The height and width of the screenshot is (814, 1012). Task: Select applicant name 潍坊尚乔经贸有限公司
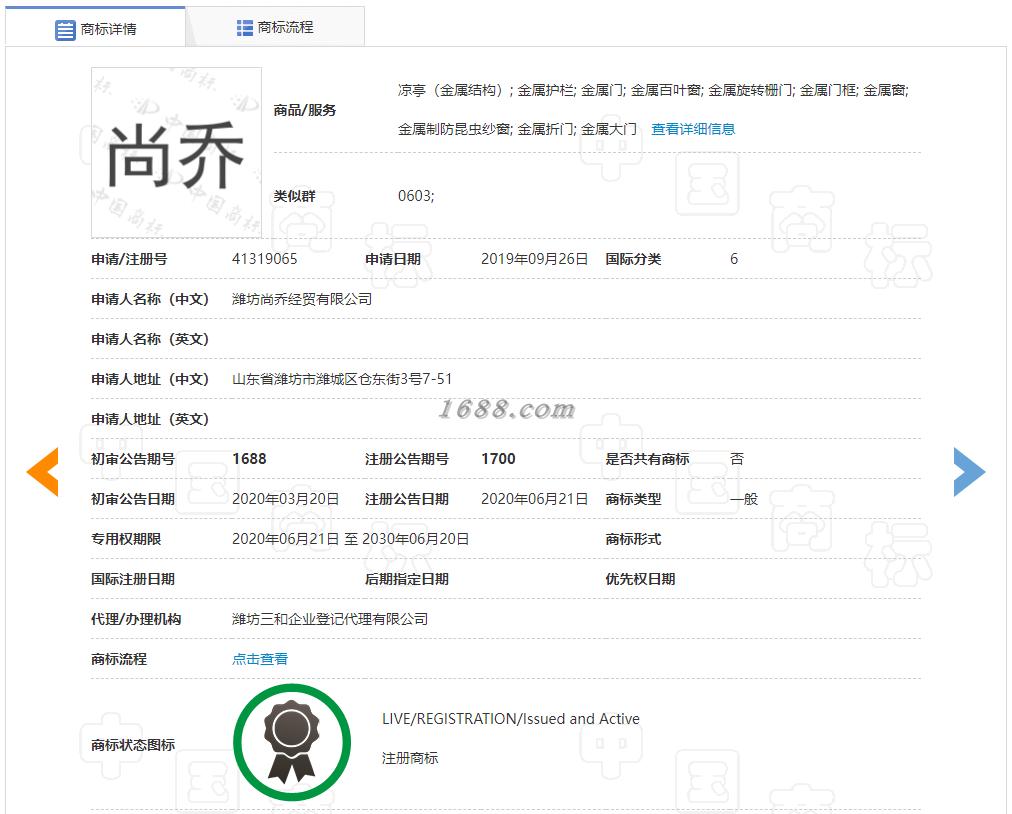pyautogui.click(x=302, y=299)
